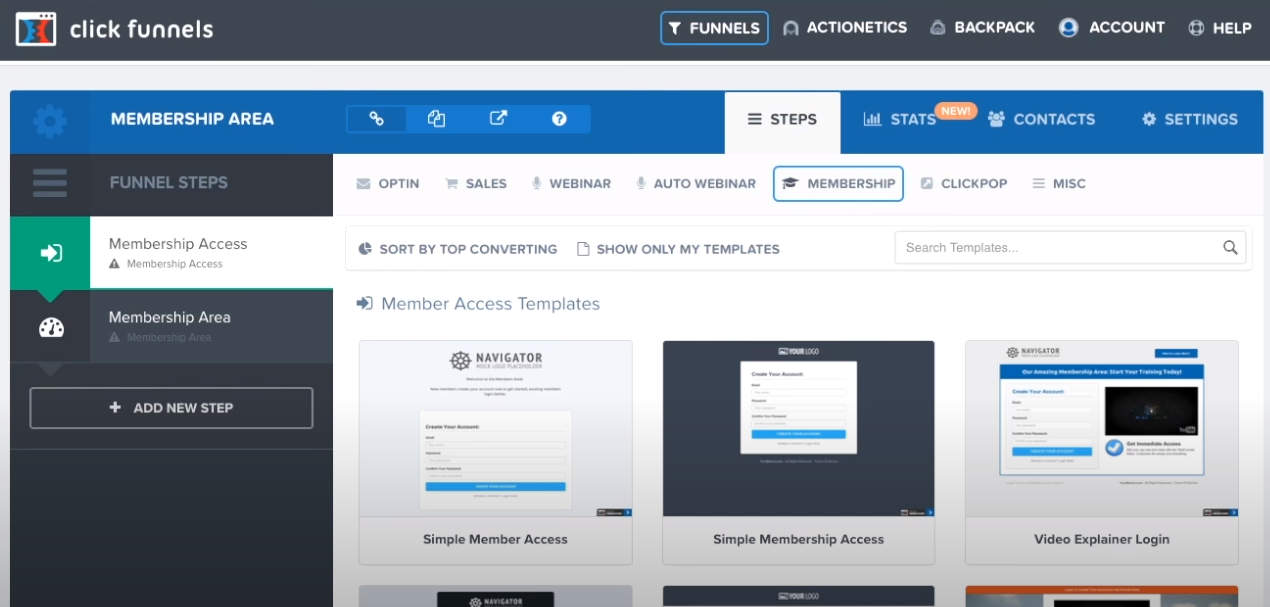Viewport: 1270px width, 607px height.
Task: Switch to the Steps tab
Action: pos(782,120)
